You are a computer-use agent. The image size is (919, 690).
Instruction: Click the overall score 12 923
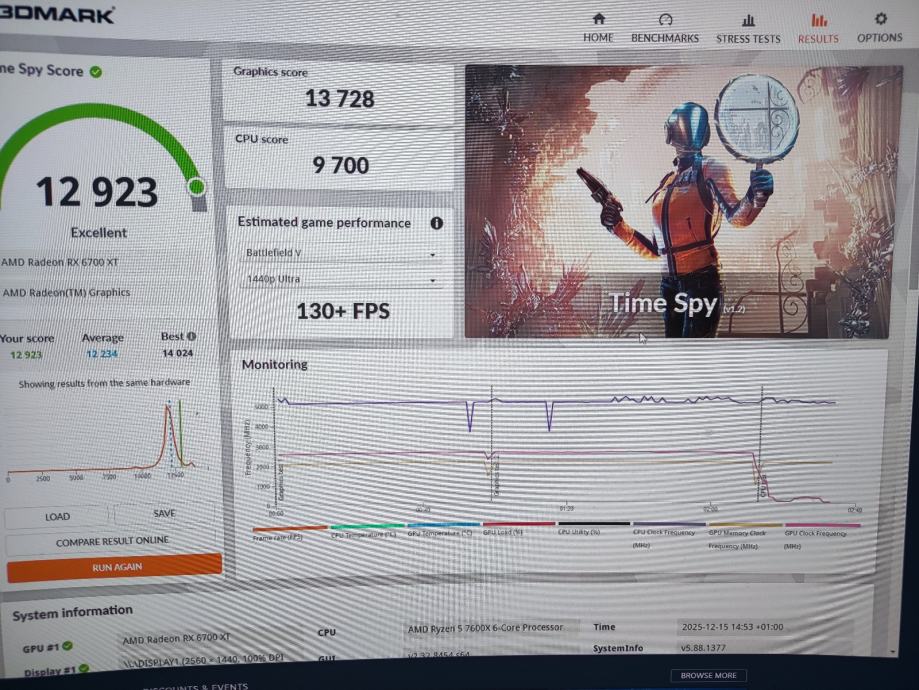pos(97,192)
